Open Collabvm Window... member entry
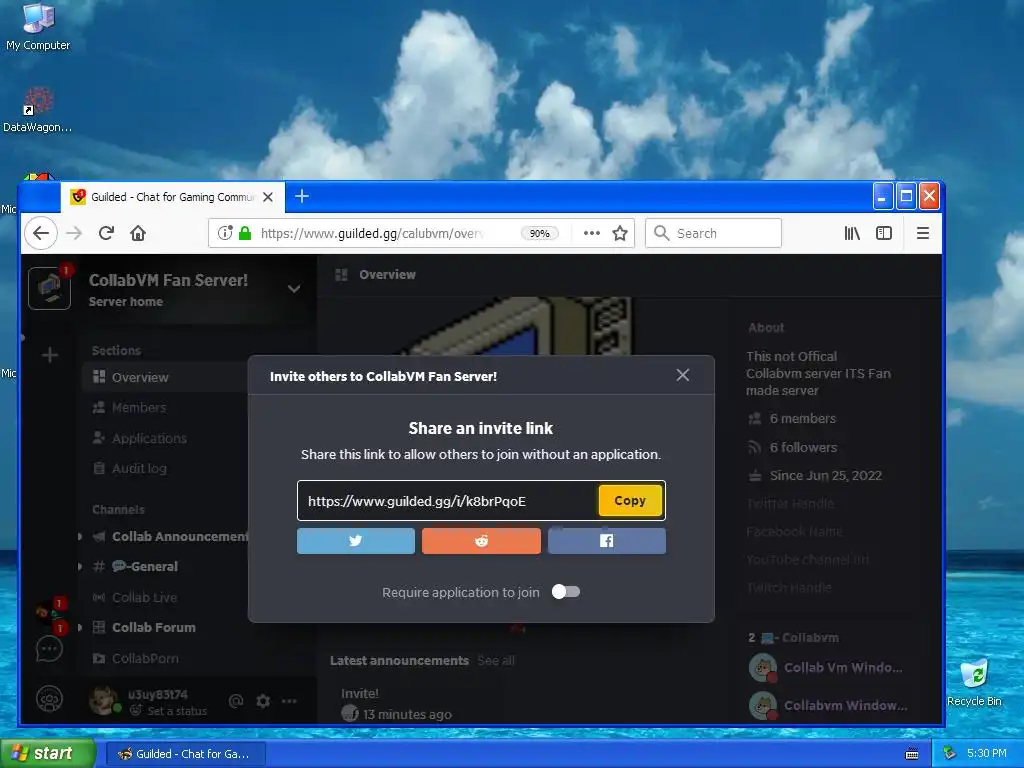This screenshot has height=768, width=1024. pos(828,705)
